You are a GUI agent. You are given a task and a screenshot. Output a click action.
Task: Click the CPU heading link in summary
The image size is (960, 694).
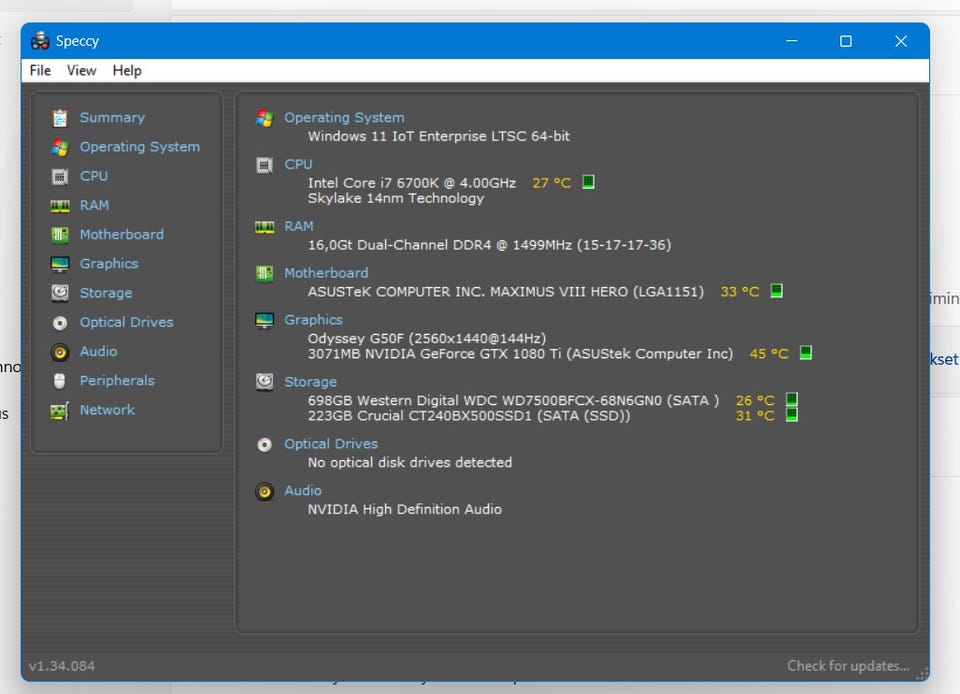(x=298, y=165)
